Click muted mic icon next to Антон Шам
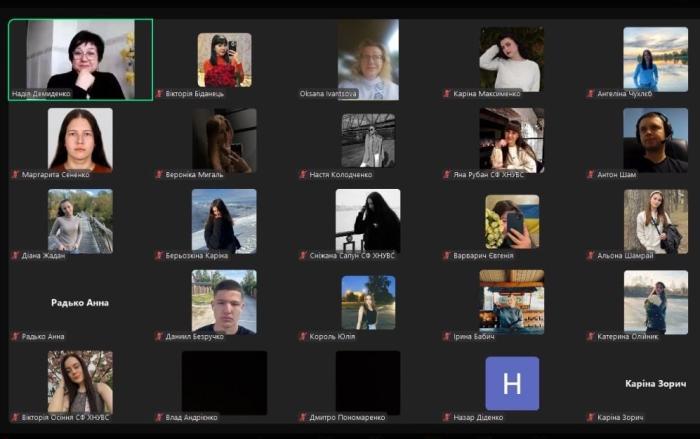 [591, 174]
